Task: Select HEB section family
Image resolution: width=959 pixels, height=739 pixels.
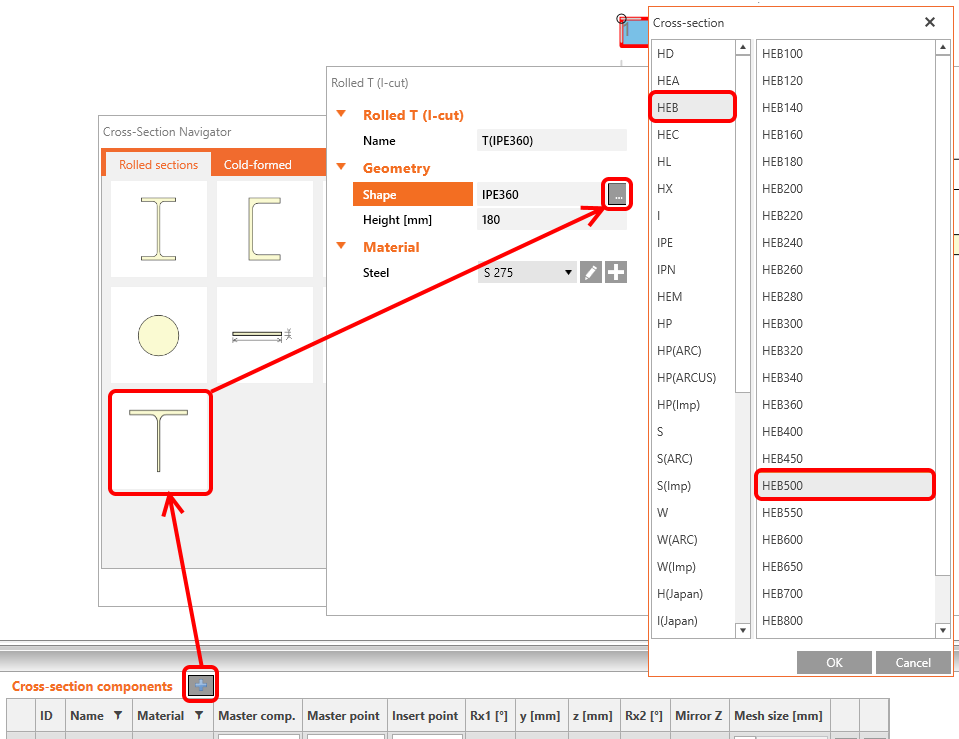Action: point(693,108)
